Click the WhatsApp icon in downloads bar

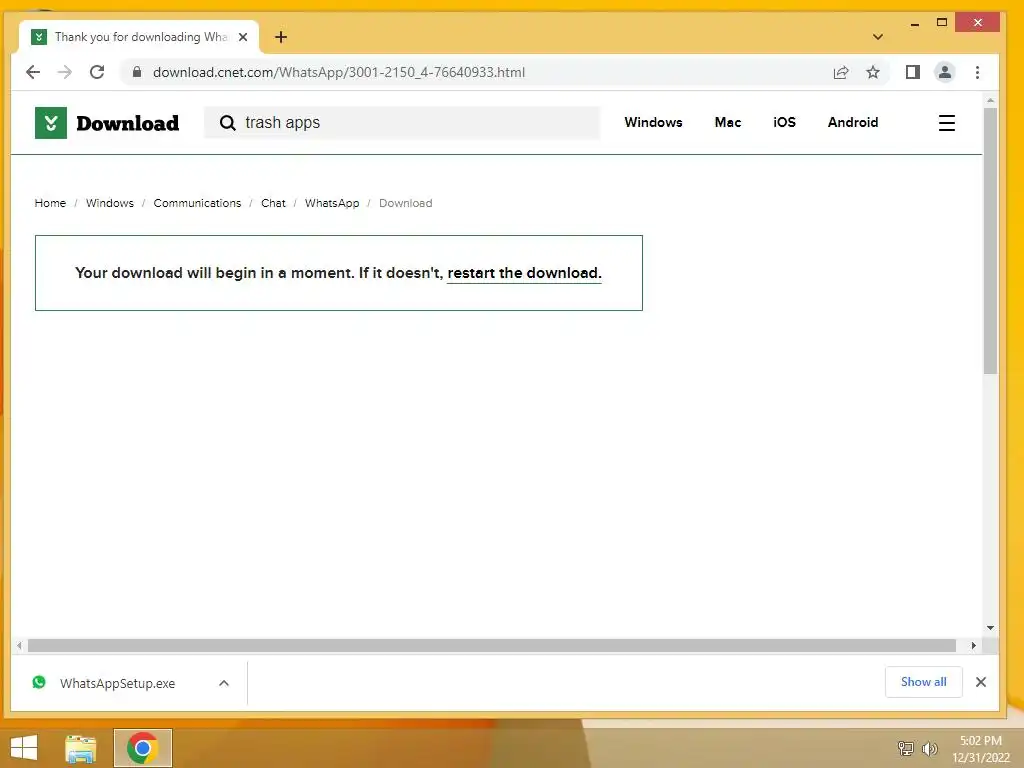pos(39,682)
